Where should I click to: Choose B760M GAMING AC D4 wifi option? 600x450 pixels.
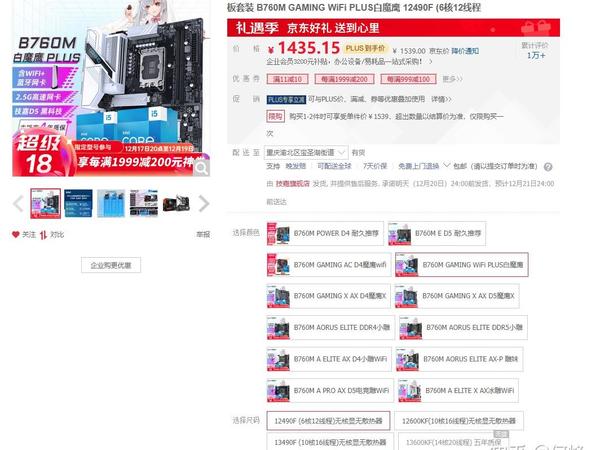click(x=329, y=265)
